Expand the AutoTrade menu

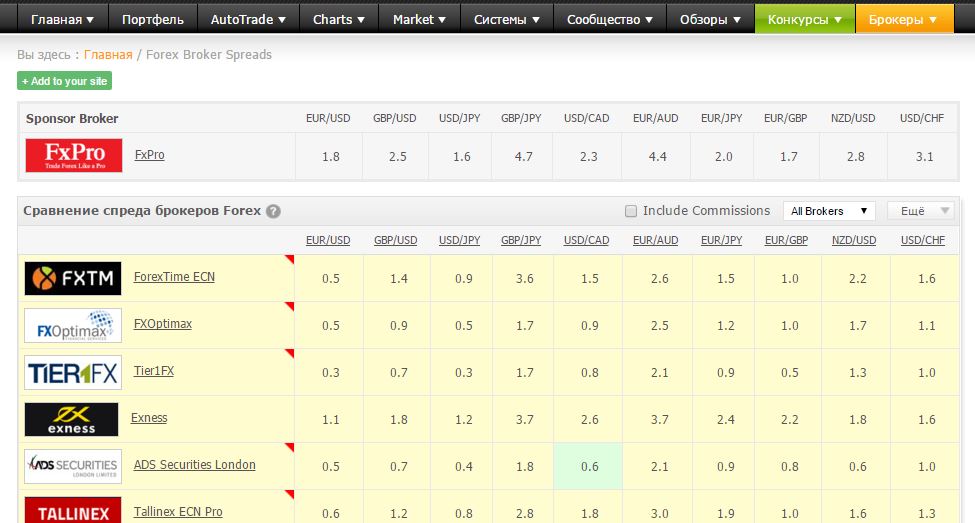click(248, 19)
